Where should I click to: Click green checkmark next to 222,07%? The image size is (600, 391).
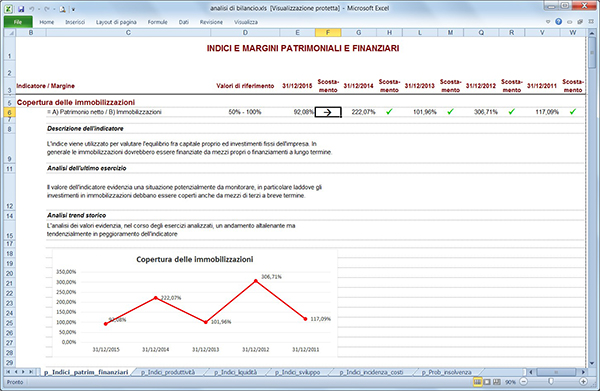tap(389, 112)
